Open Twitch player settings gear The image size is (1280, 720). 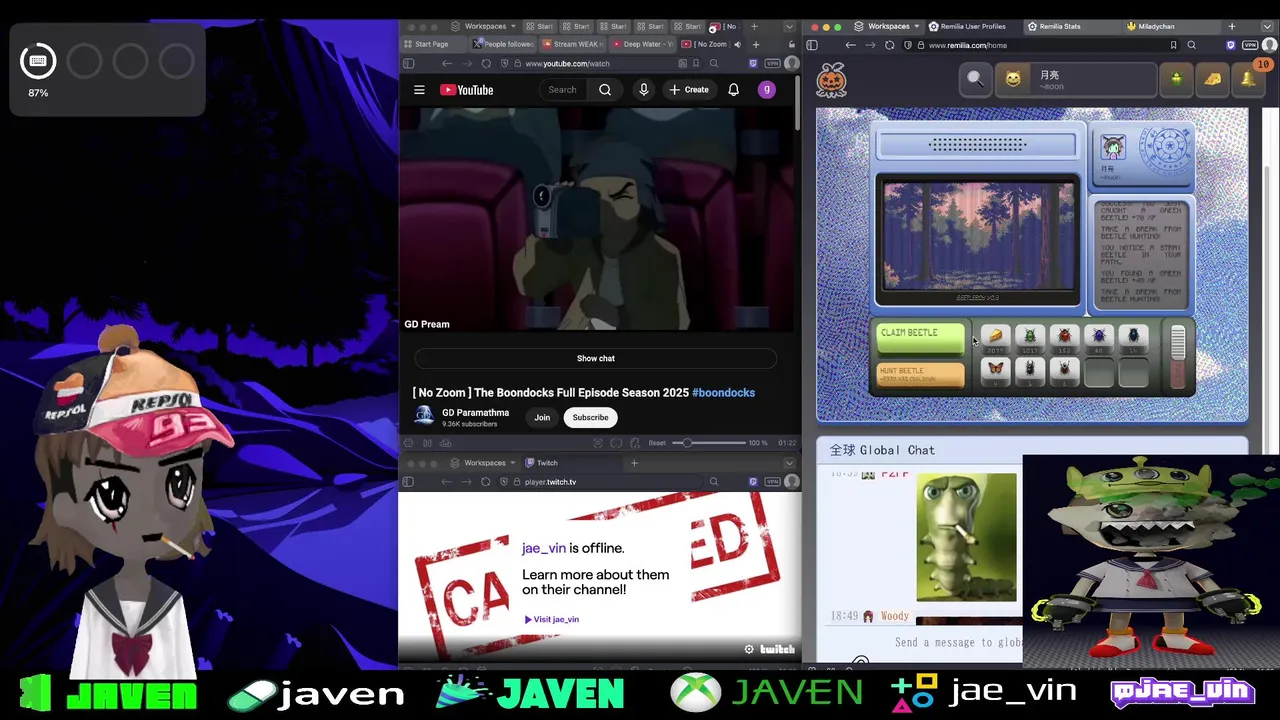click(749, 649)
